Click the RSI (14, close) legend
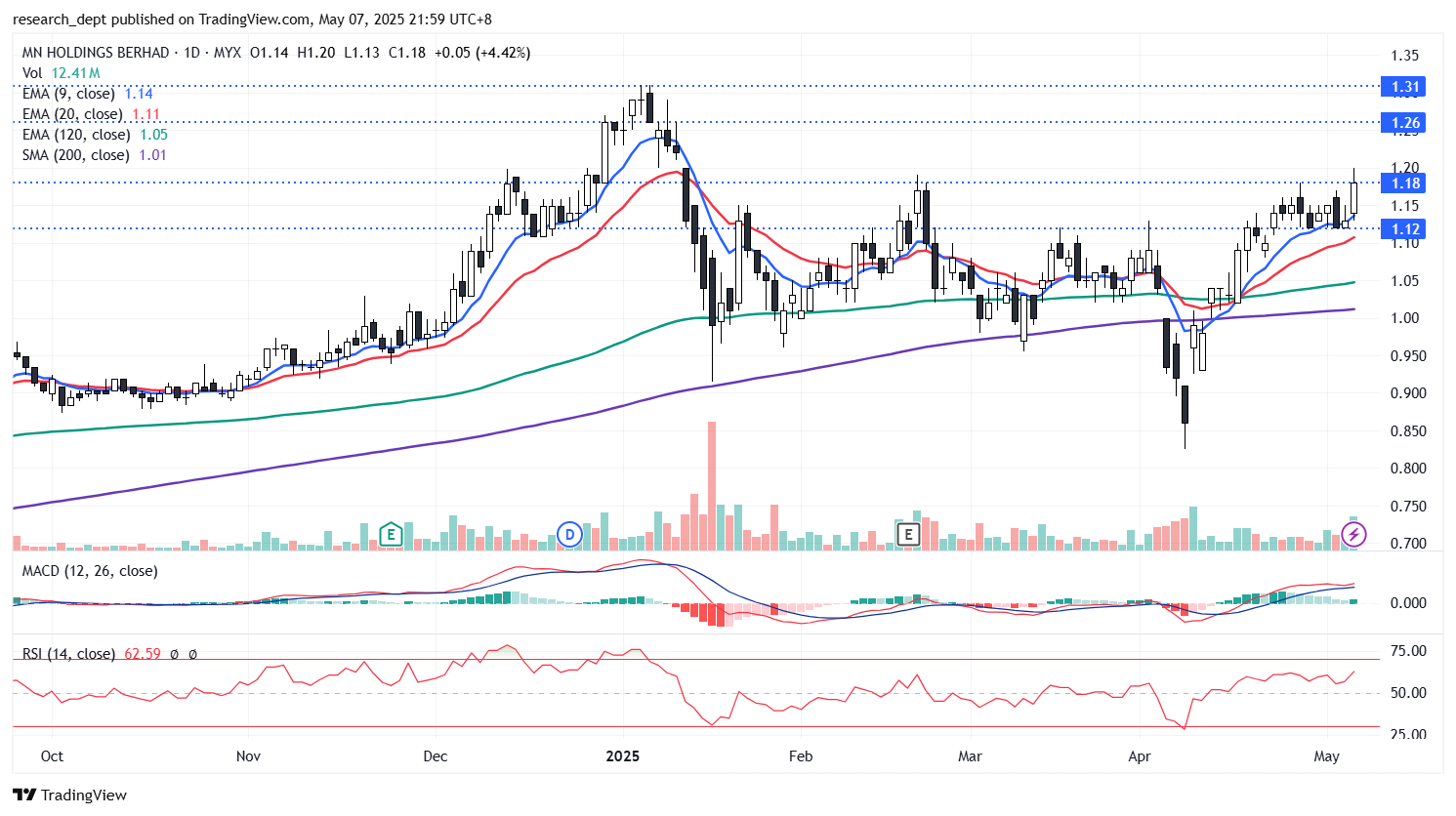The height and width of the screenshot is (816, 1456). click(x=68, y=654)
